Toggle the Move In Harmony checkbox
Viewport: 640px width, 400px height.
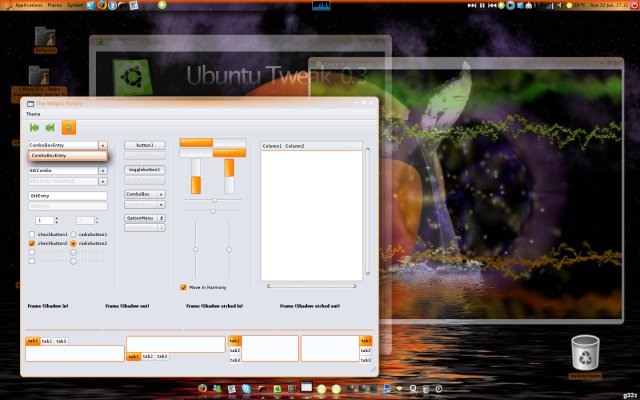183,287
